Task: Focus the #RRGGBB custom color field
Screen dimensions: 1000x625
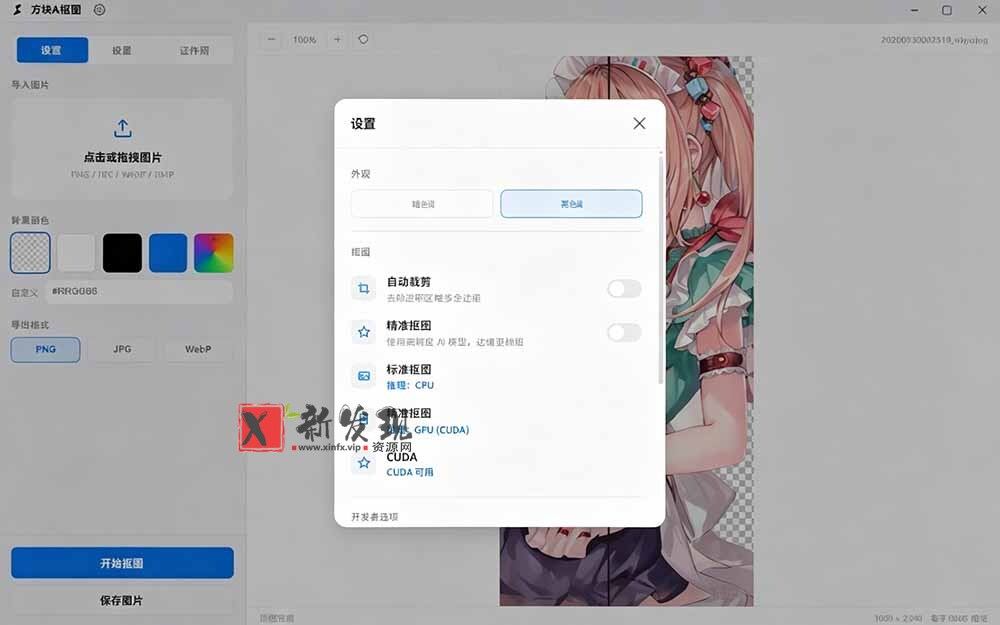Action: [139, 291]
